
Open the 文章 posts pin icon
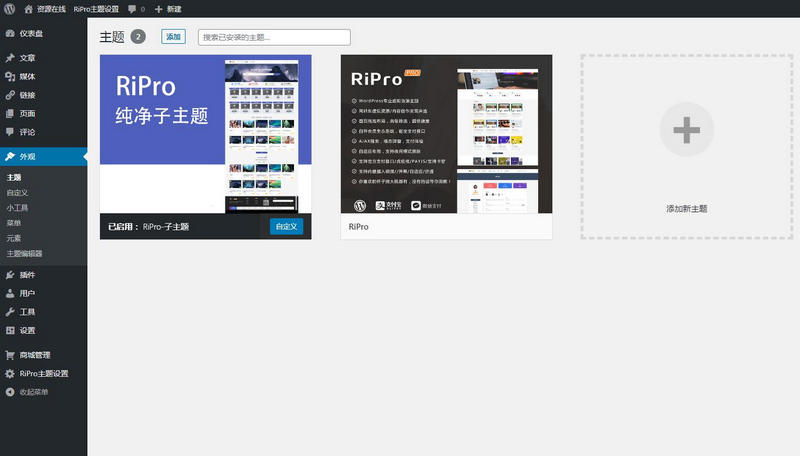pos(10,58)
